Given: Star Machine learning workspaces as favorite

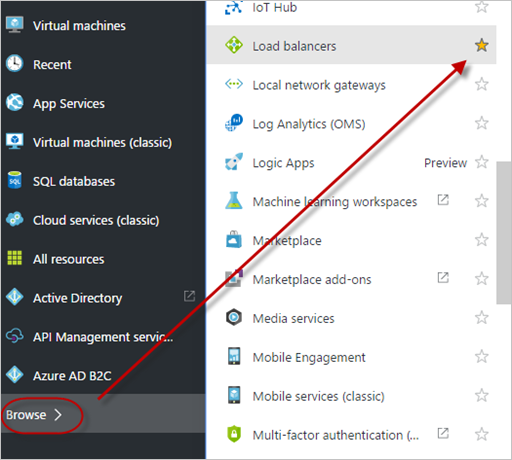Looking at the screenshot, I should point(482,201).
